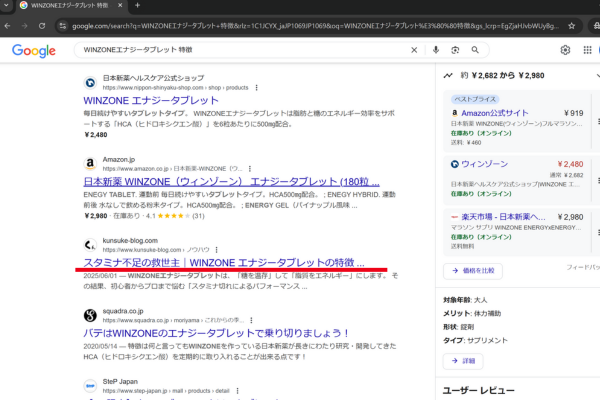600x400 pixels.
Task: Open the Amazon 日本新薬 WINZONE result link
Action: pyautogui.click(x=232, y=182)
